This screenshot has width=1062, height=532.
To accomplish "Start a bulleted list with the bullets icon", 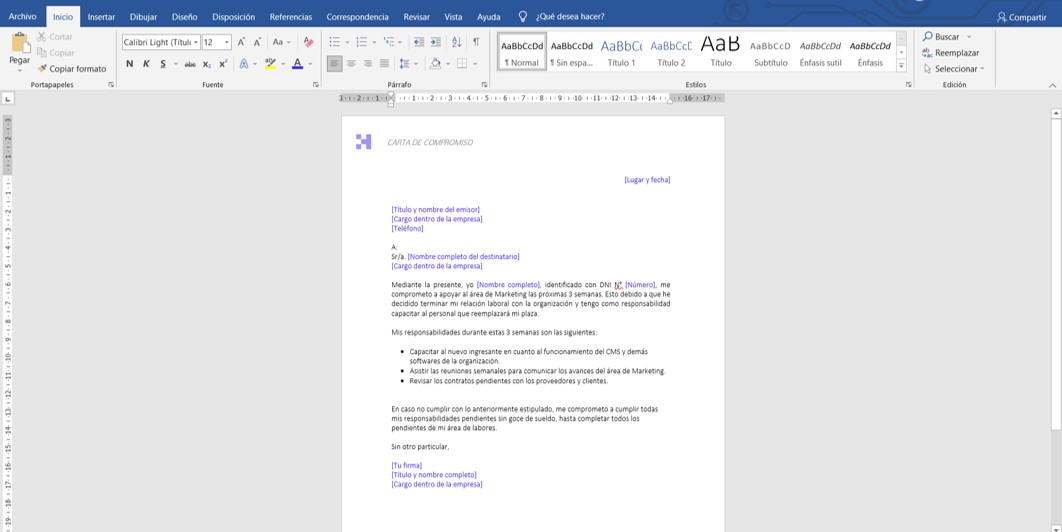I will tap(335, 42).
